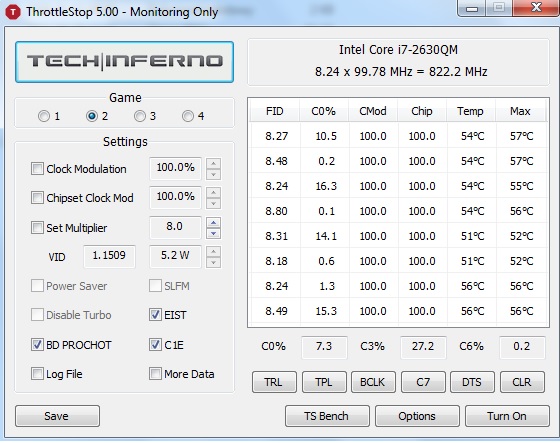This screenshot has width=560, height=443.
Task: Click the C0% cell reading 16.3
Action: [325, 186]
